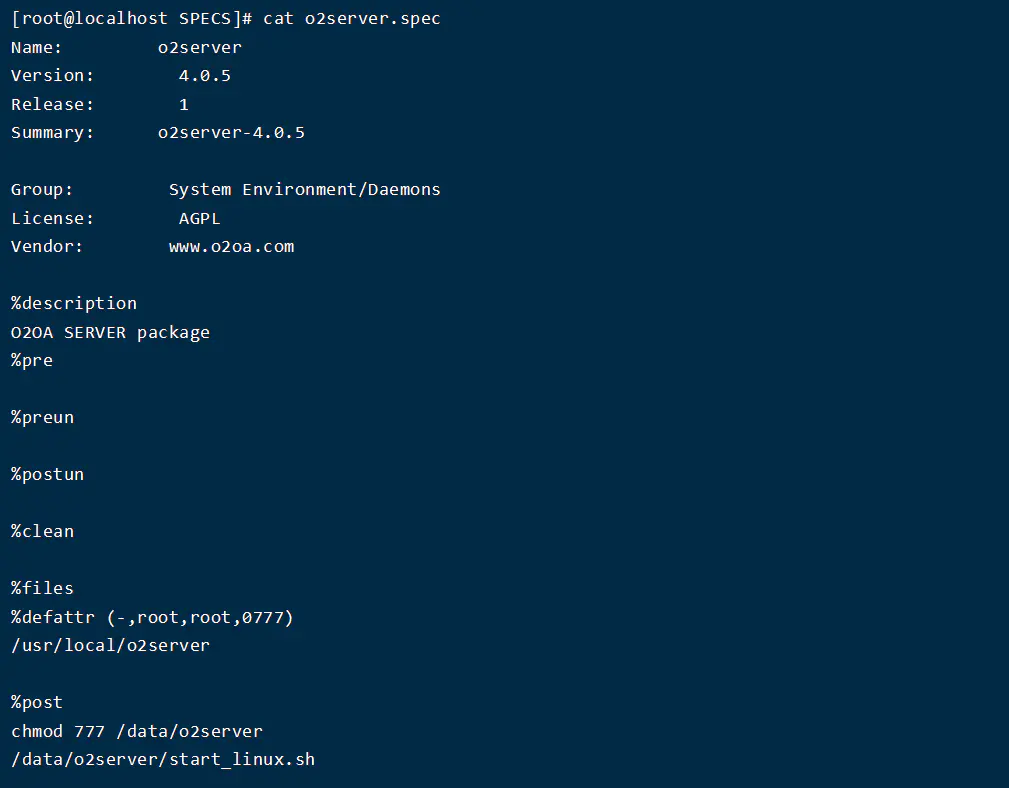Click the Summary value o2server-4.0.5
Image resolution: width=1009 pixels, height=788 pixels.
[x=231, y=132]
